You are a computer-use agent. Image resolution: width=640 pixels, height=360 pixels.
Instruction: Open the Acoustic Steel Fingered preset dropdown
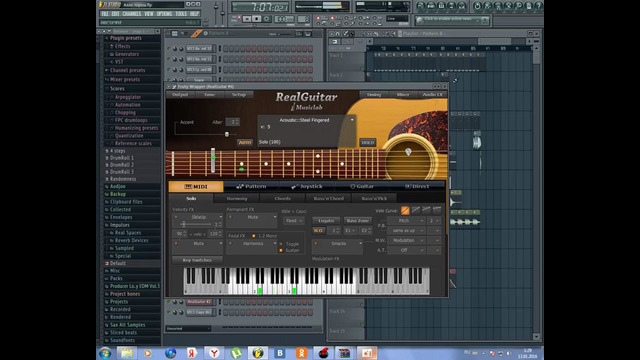(x=352, y=120)
